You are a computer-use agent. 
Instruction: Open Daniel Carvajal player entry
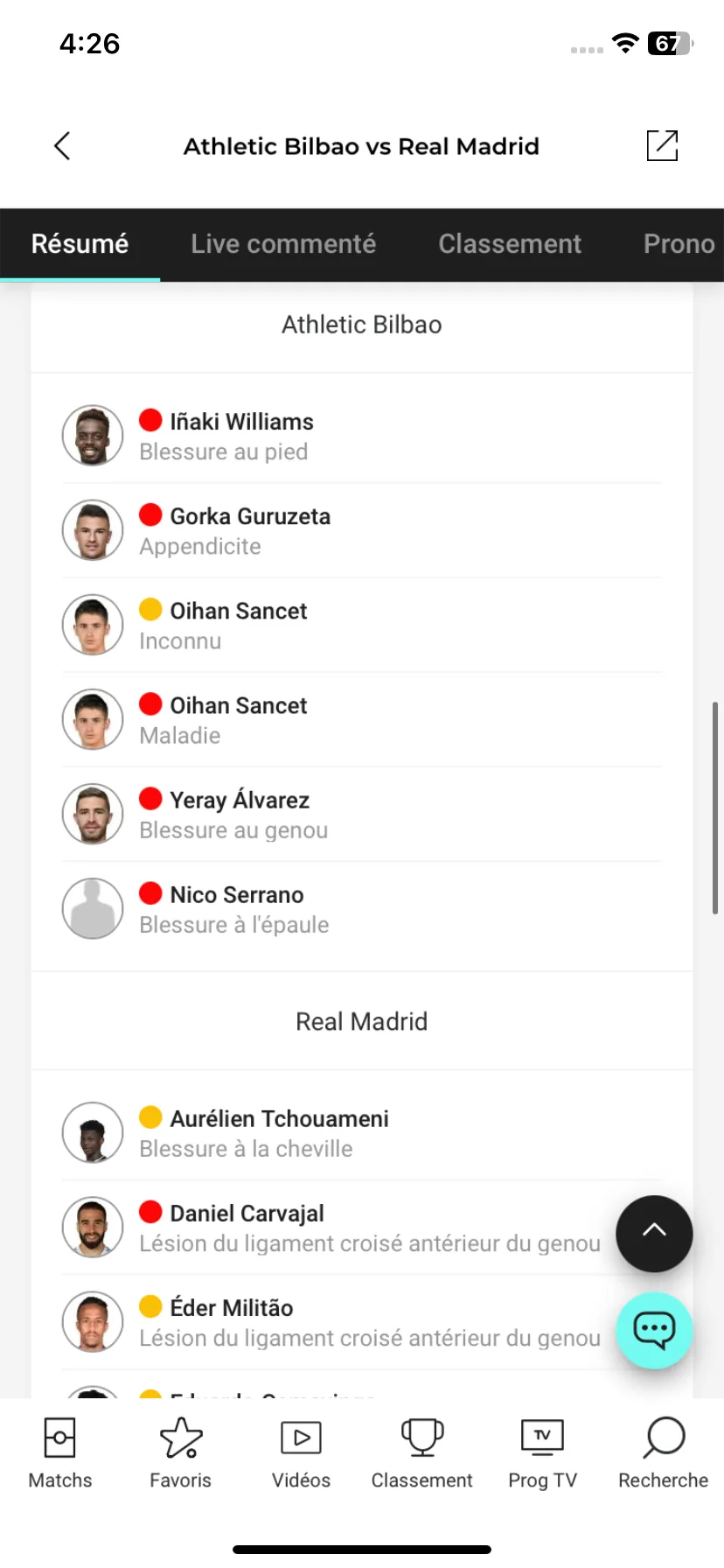[x=362, y=1227]
